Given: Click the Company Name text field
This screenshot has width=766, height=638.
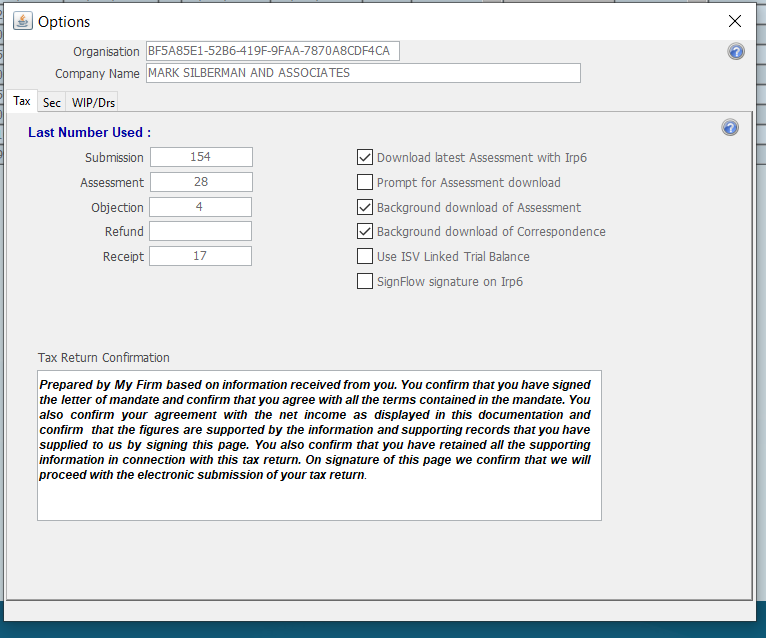Looking at the screenshot, I should tap(362, 73).
